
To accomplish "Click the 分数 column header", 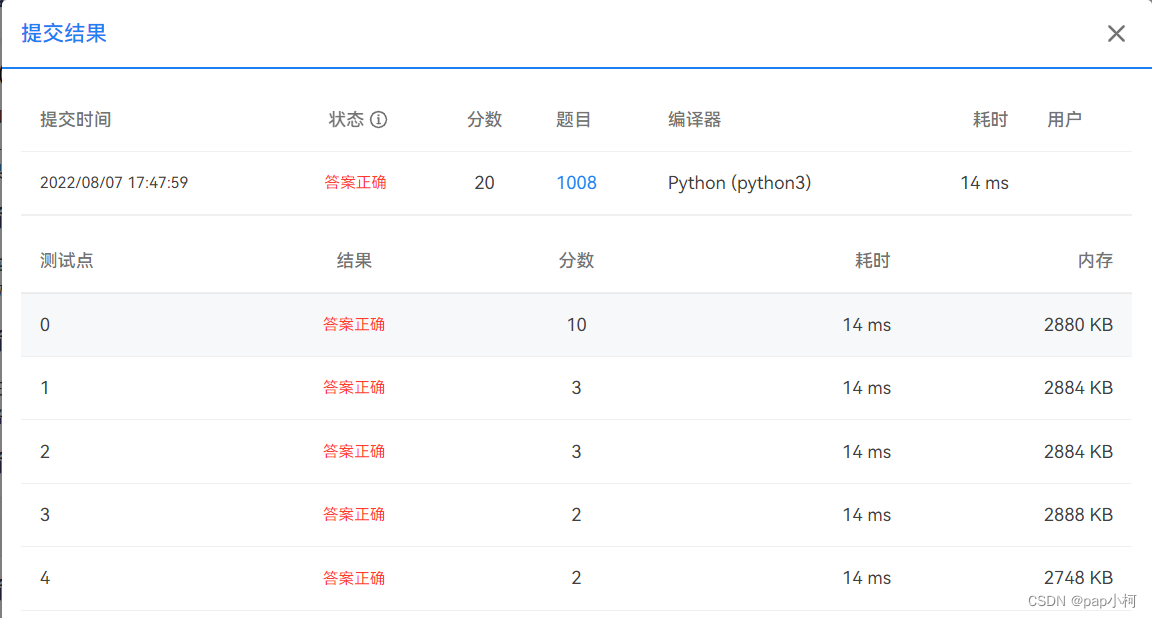I will tap(485, 118).
